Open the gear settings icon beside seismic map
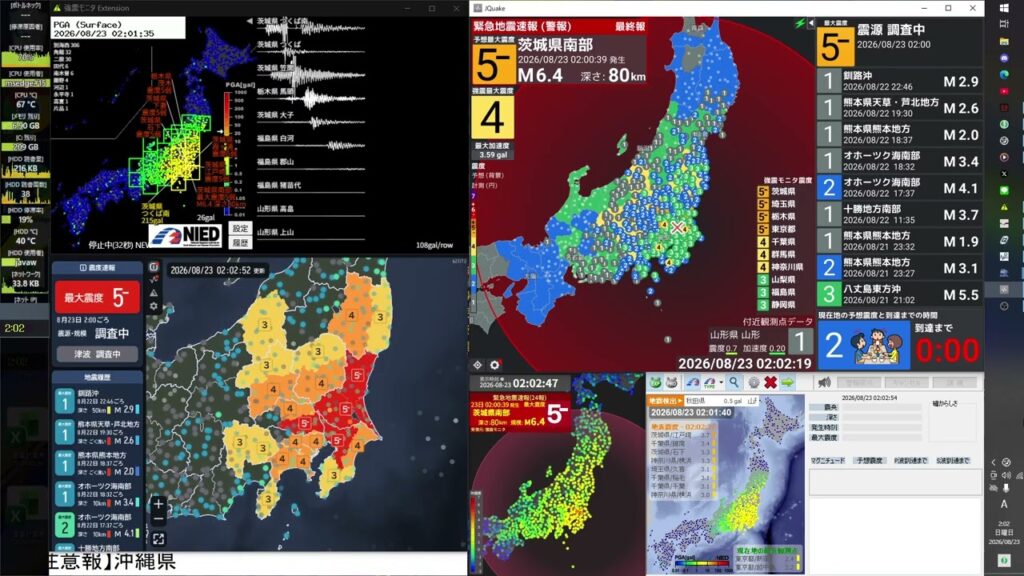This screenshot has height=576, width=1024. (153, 306)
